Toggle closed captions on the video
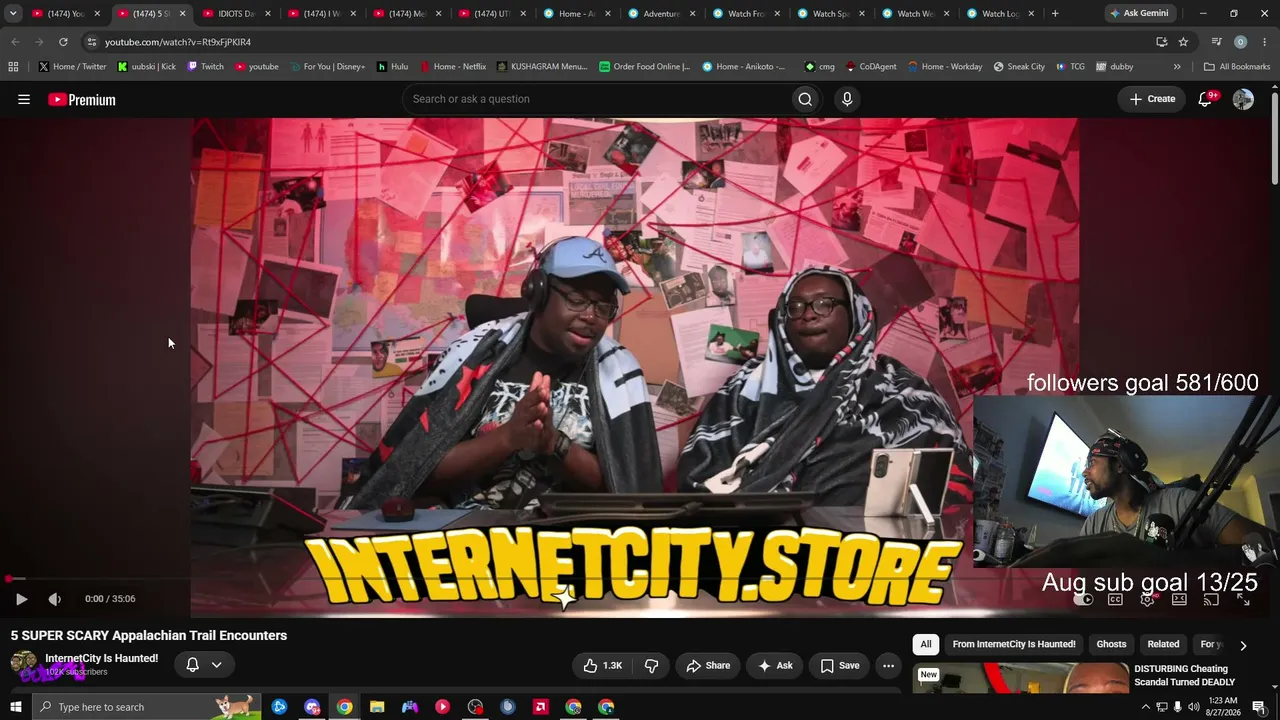 tap(1115, 599)
